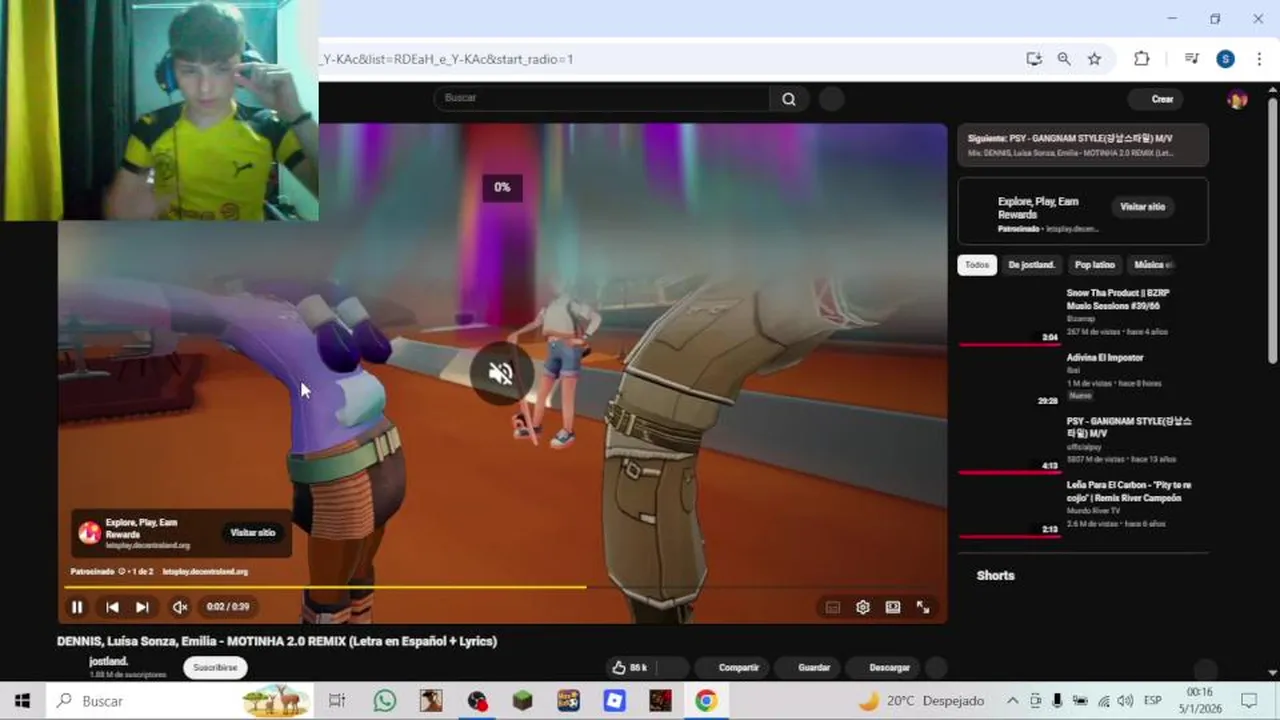This screenshot has width=1280, height=720.
Task: Open the Minecraft block icon on taskbar
Action: pyautogui.click(x=522, y=701)
